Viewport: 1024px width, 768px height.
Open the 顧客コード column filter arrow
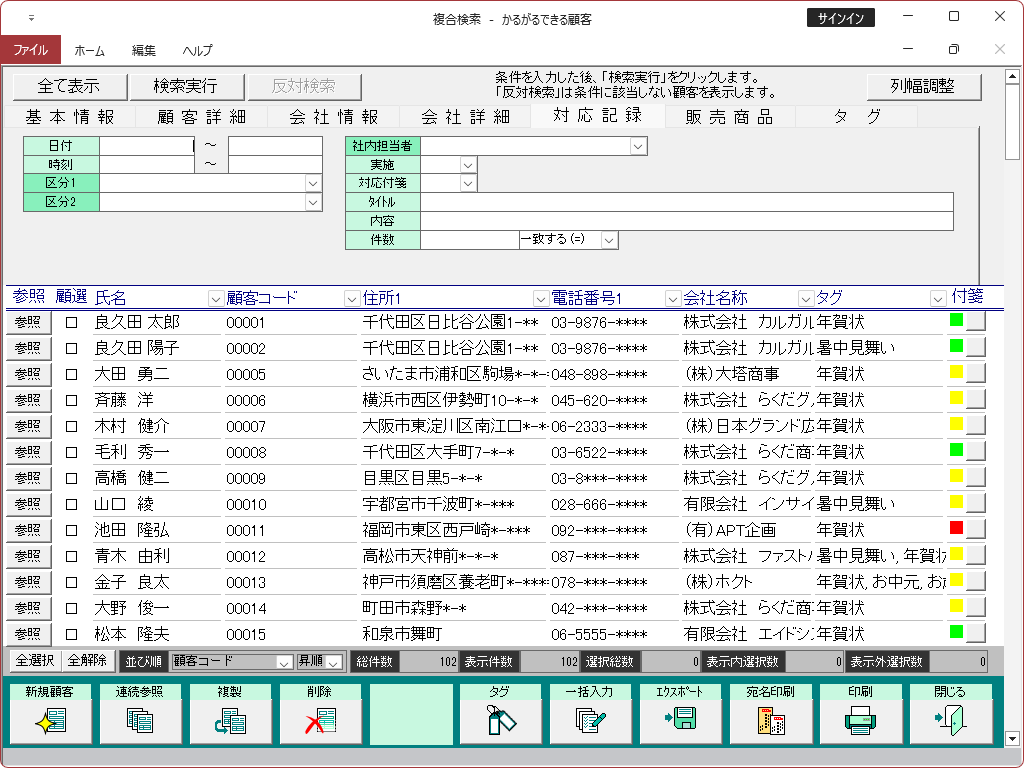351,298
